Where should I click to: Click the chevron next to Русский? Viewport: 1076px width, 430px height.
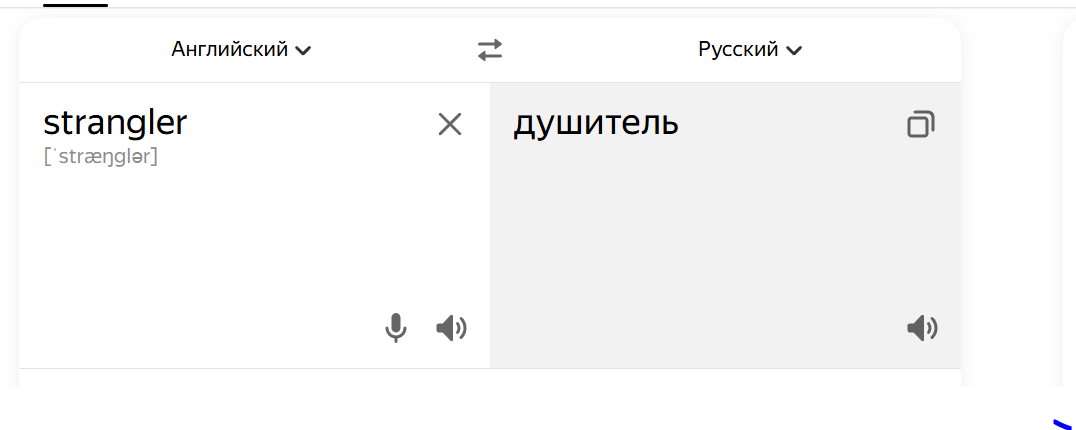(794, 51)
